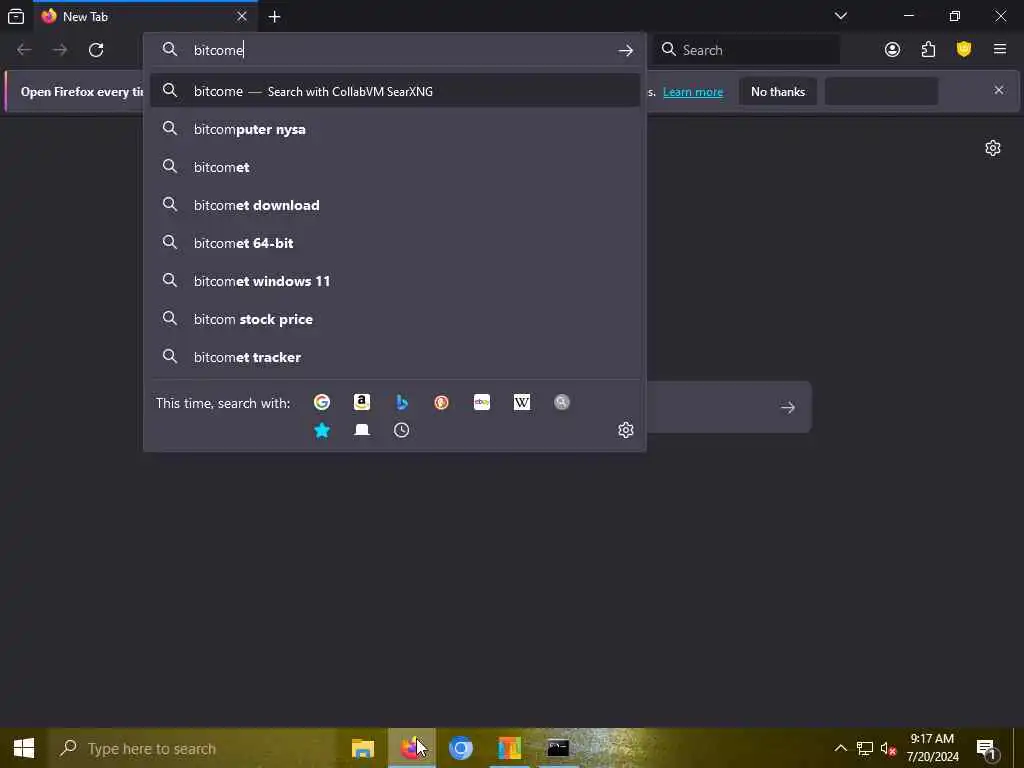Open Firefox View icon

(x=16, y=16)
